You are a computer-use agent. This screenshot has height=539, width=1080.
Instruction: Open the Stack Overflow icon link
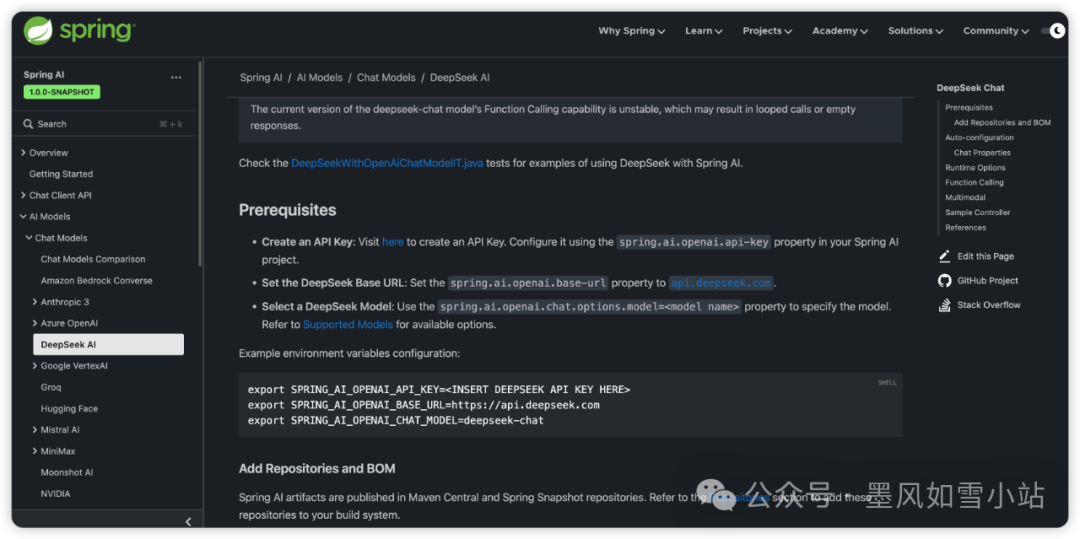(945, 305)
